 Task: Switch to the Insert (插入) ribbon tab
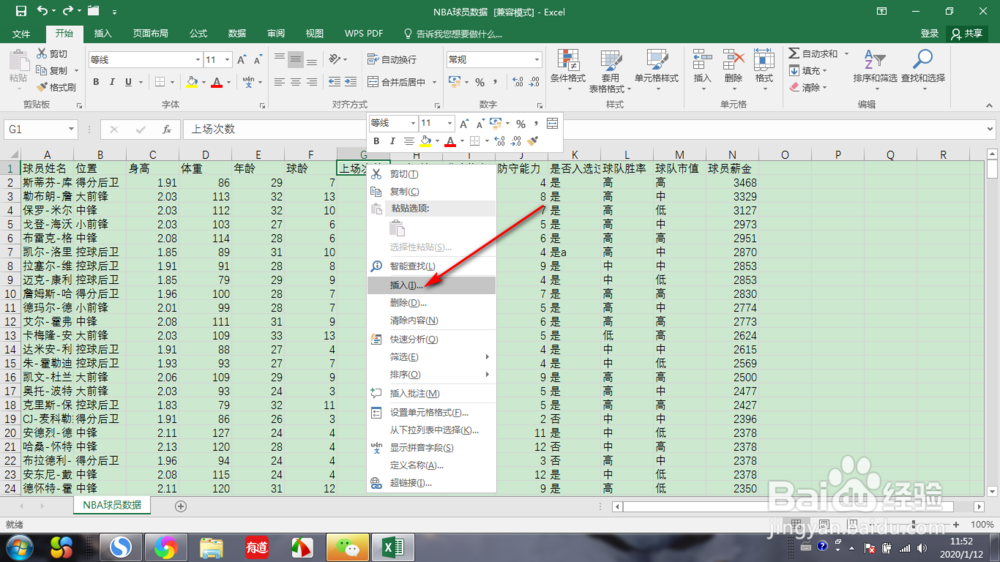[103, 33]
